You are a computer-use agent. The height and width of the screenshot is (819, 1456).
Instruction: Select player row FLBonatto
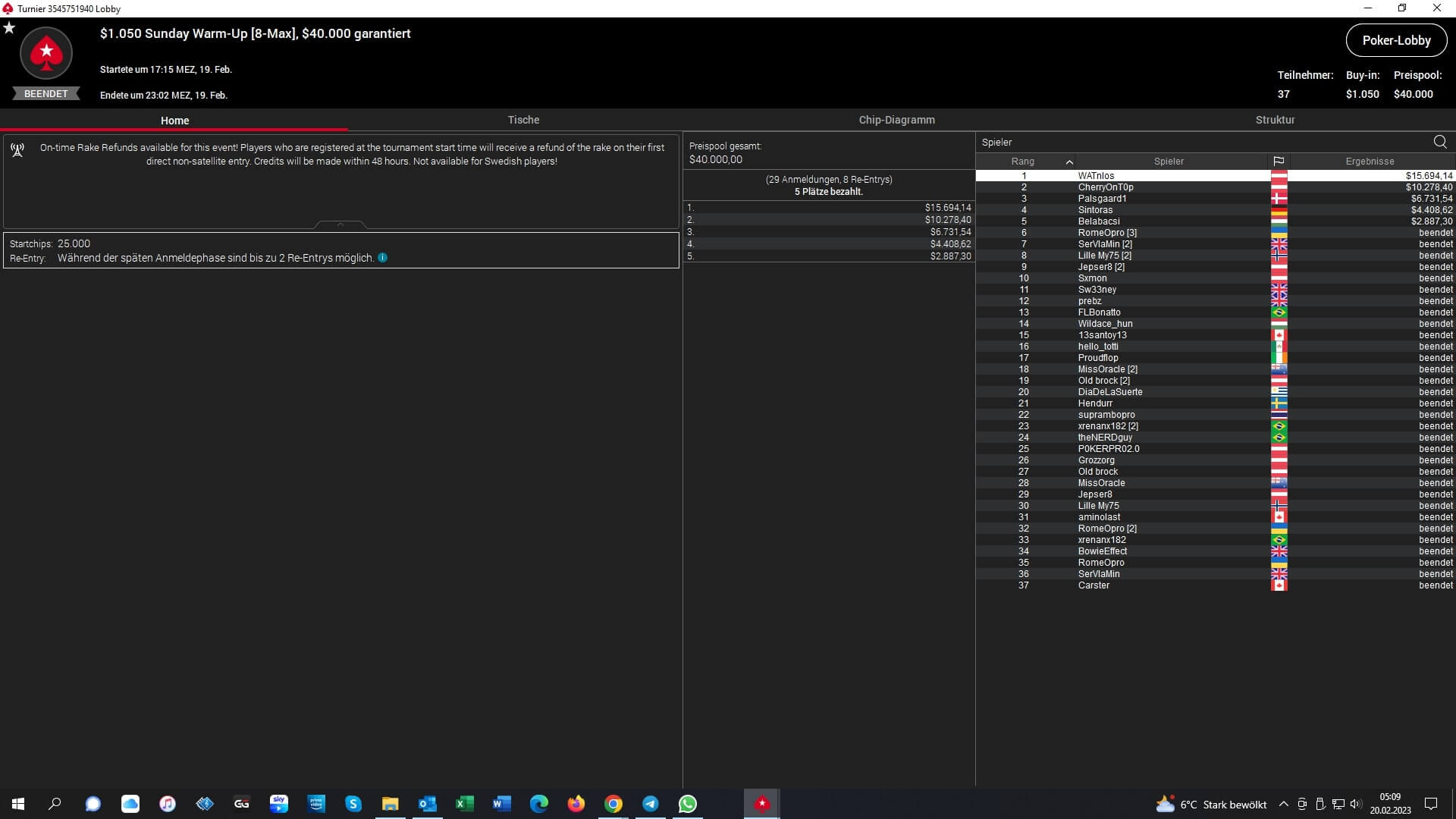pos(1215,312)
